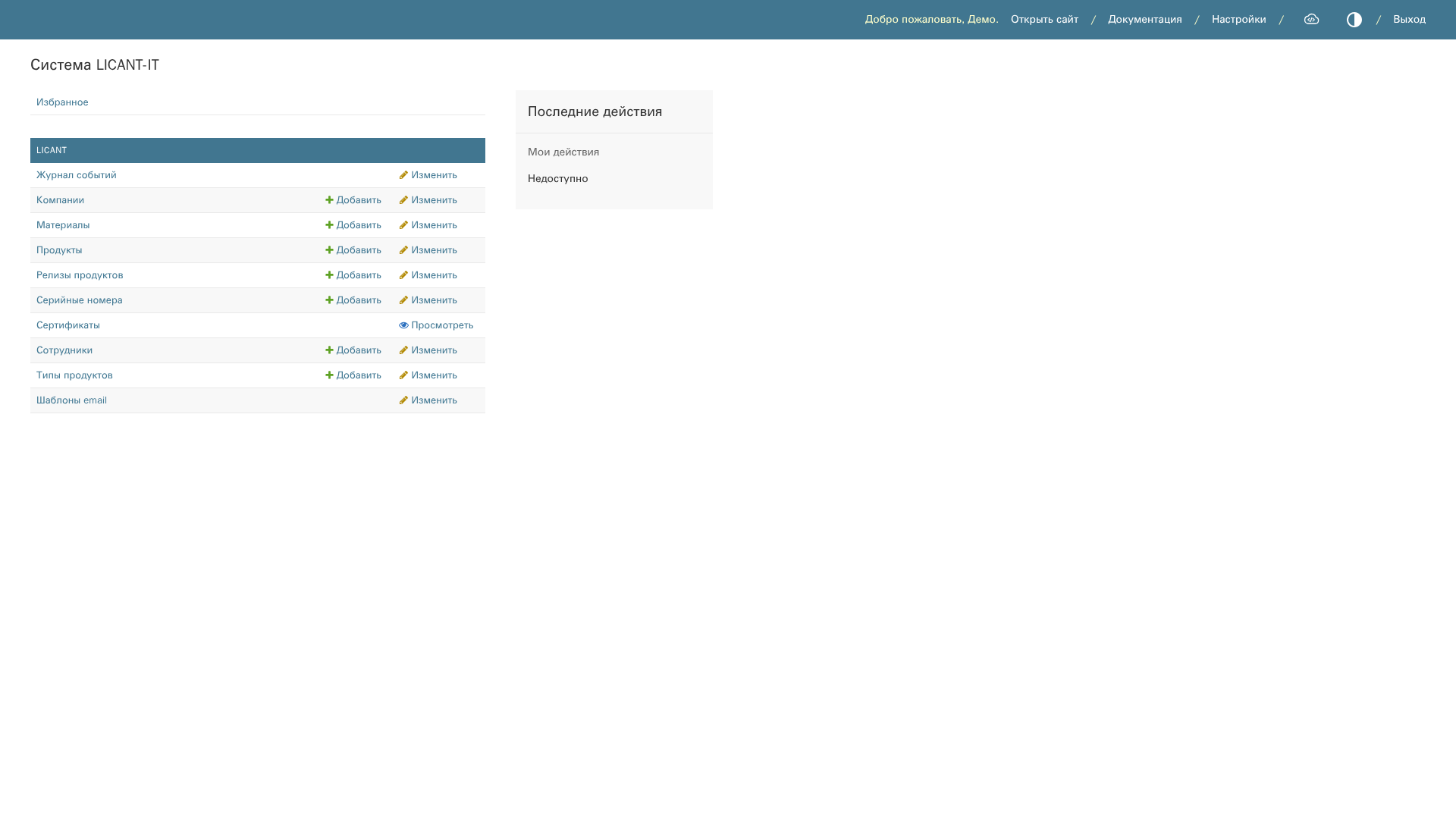The width and height of the screenshot is (1456, 819).
Task: Add a new Серийные номера entry
Action: point(353,300)
